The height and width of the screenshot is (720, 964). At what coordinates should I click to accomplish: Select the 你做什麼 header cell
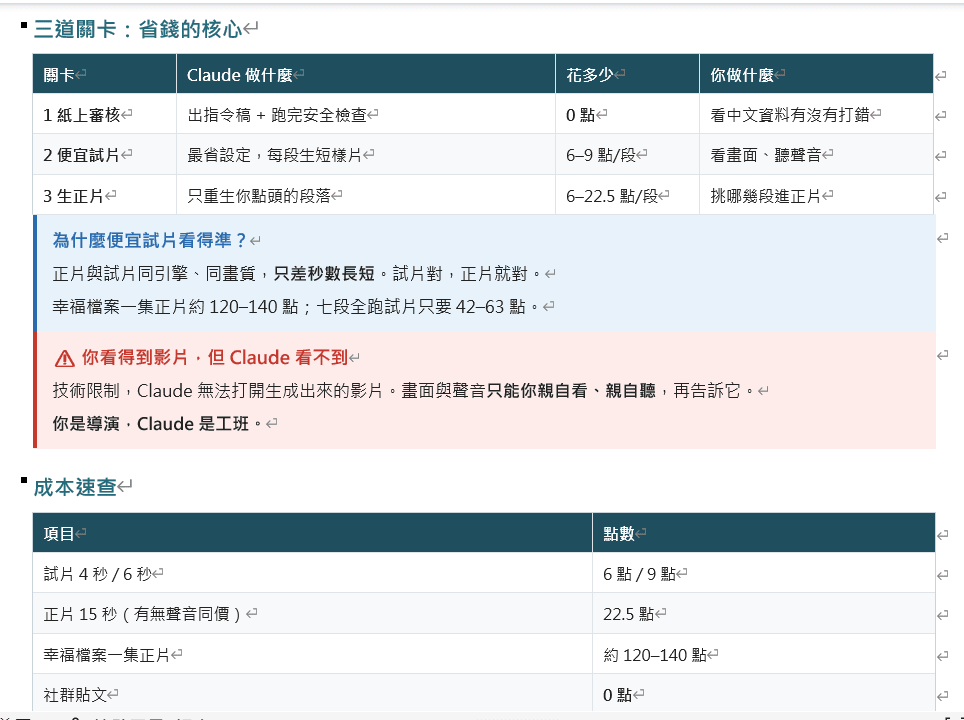click(x=816, y=74)
